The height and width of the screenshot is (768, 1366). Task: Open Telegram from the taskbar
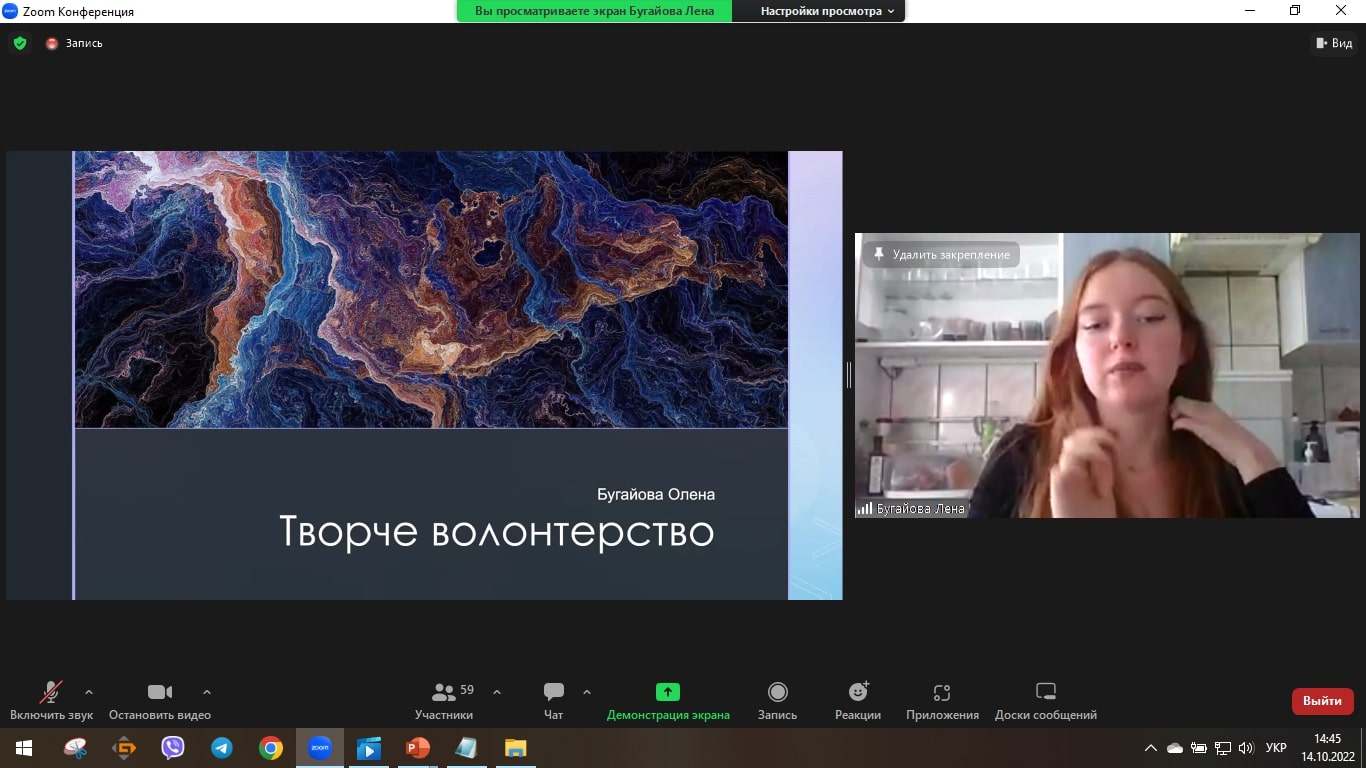pyautogui.click(x=221, y=748)
